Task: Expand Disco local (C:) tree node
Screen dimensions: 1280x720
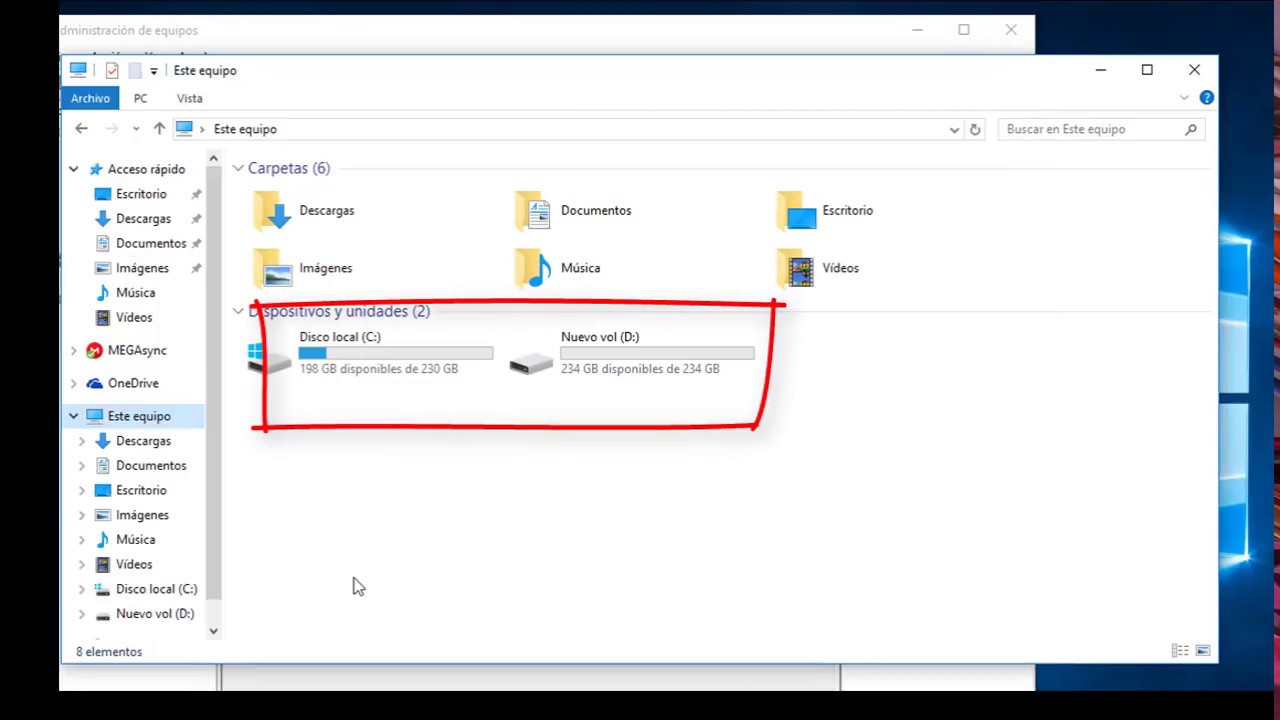Action: (82, 589)
